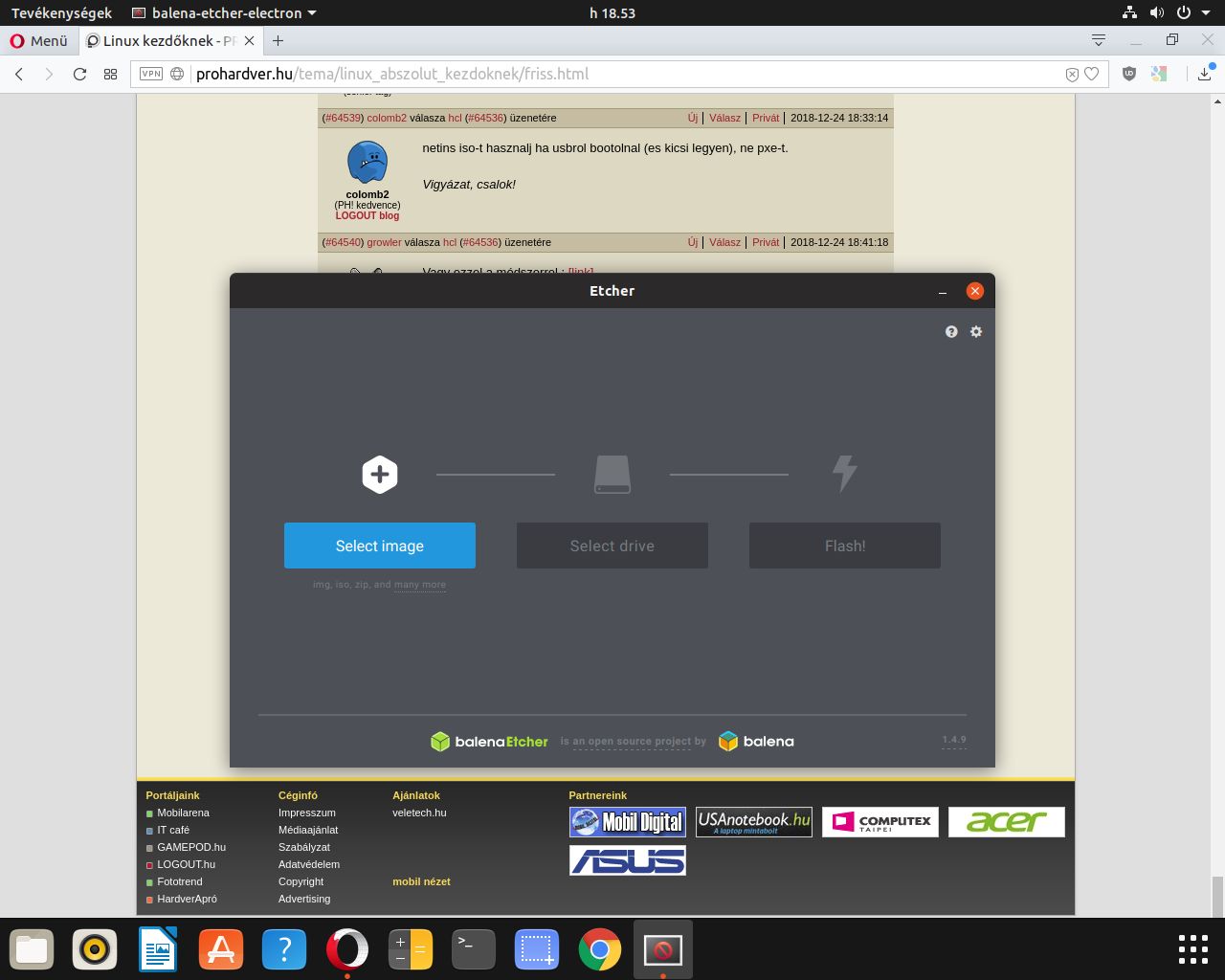
Task: Close the Etcher window with orange button
Action: click(975, 291)
